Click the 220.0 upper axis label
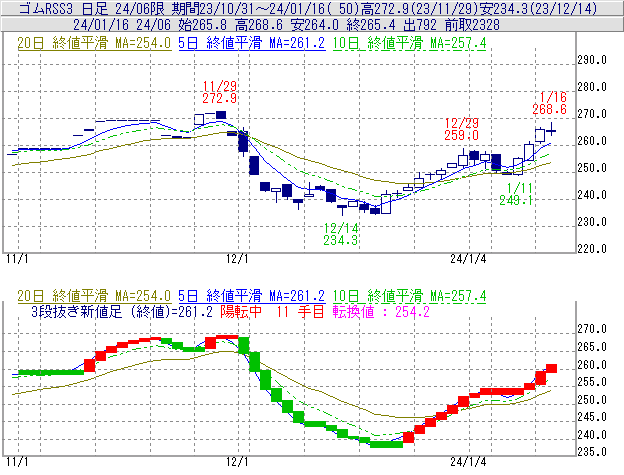This screenshot has width=624, height=475. coord(592,249)
